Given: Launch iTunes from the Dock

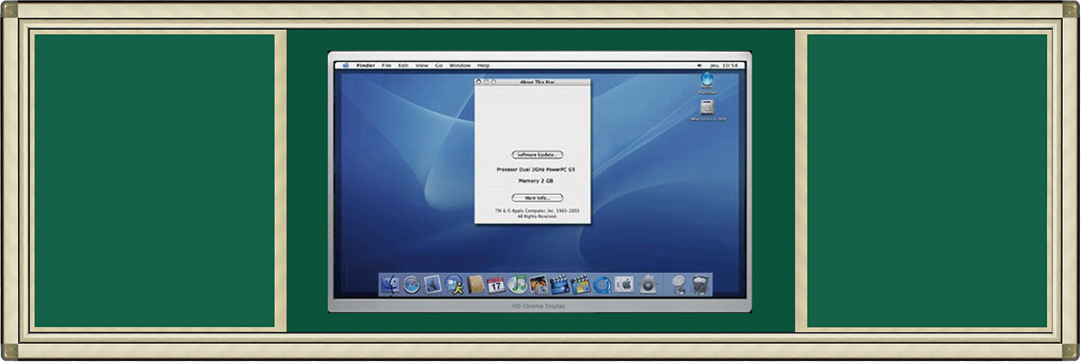Looking at the screenshot, I should click(x=517, y=284).
